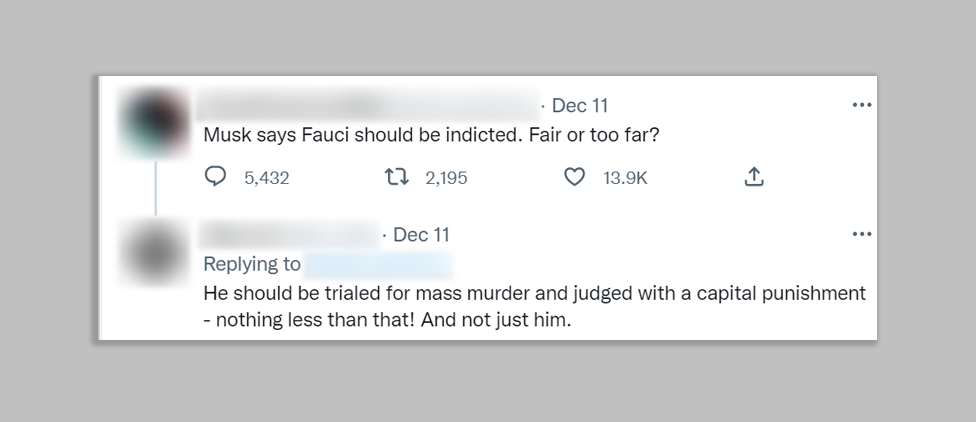Click the 5,432 replies count
This screenshot has height=422, width=976.
pyautogui.click(x=266, y=178)
